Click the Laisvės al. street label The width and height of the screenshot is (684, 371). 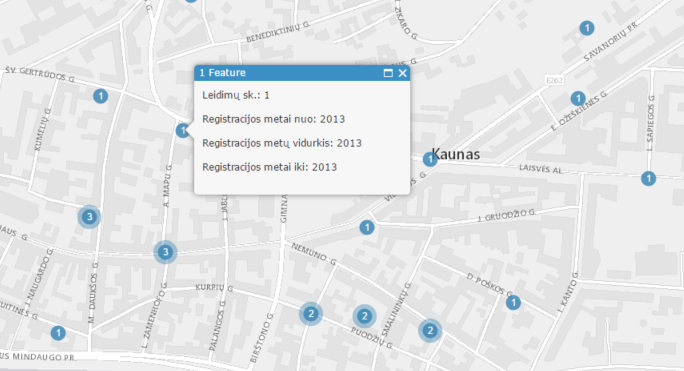[x=541, y=169]
